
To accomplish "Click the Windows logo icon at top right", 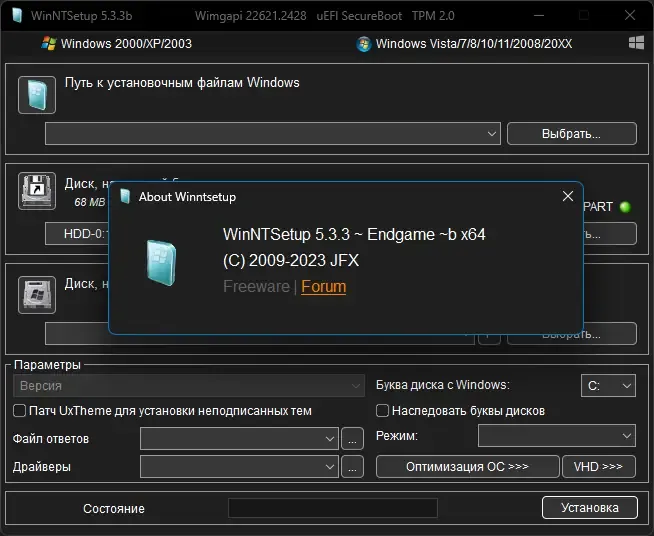I will point(636,43).
